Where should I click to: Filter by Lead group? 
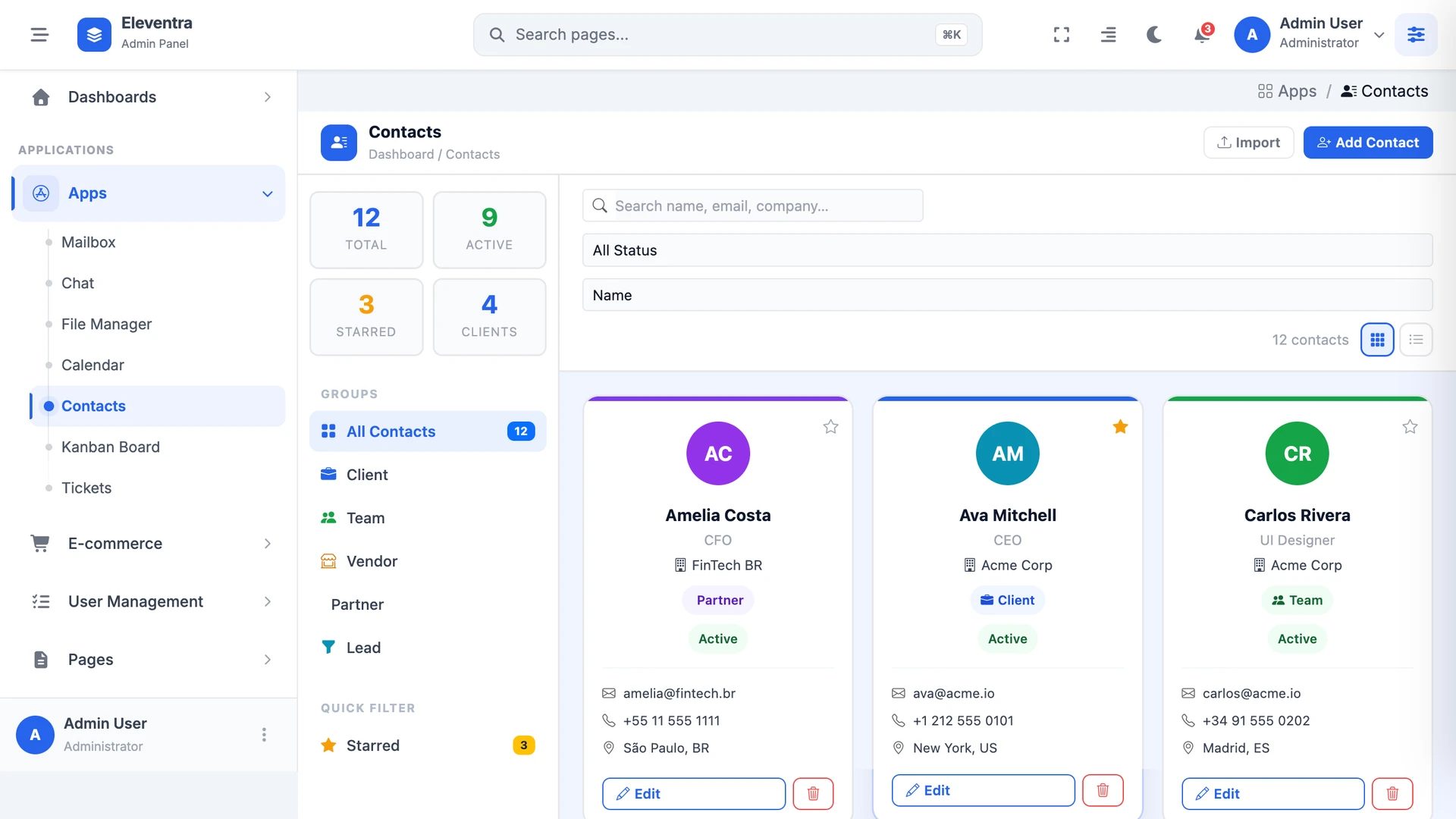pos(428,648)
